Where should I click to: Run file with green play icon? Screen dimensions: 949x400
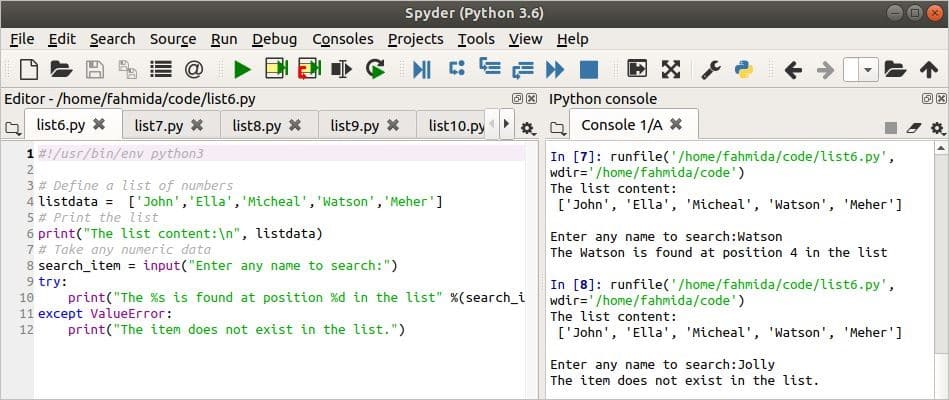242,70
